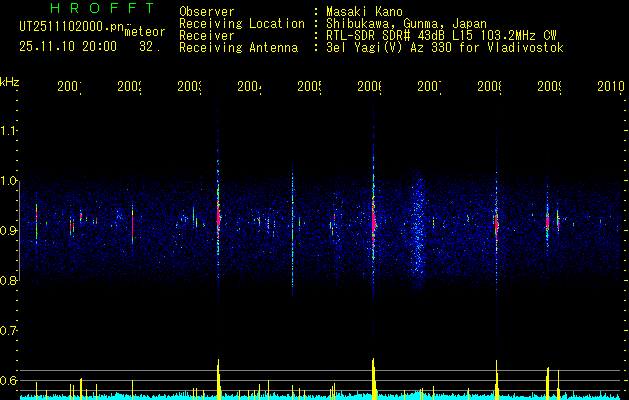Click the Receiving Location label
Screen dimensions: 629x400
(x=242, y=24)
